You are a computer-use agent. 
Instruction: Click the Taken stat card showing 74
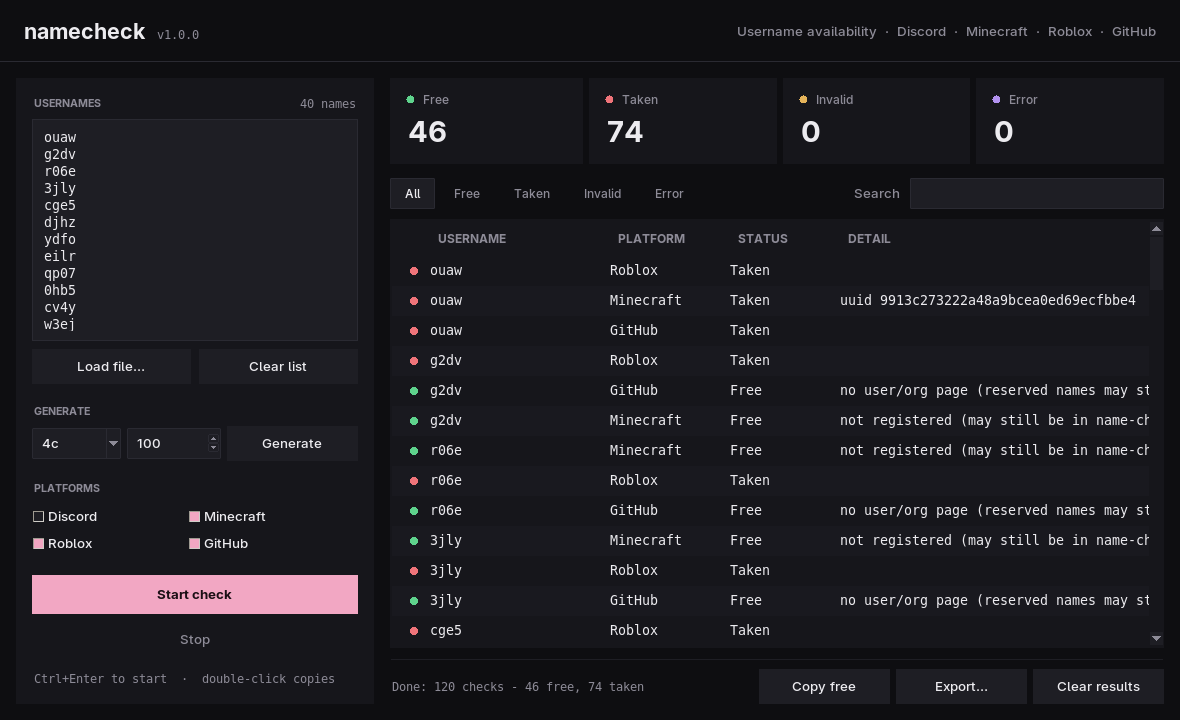[x=683, y=121]
